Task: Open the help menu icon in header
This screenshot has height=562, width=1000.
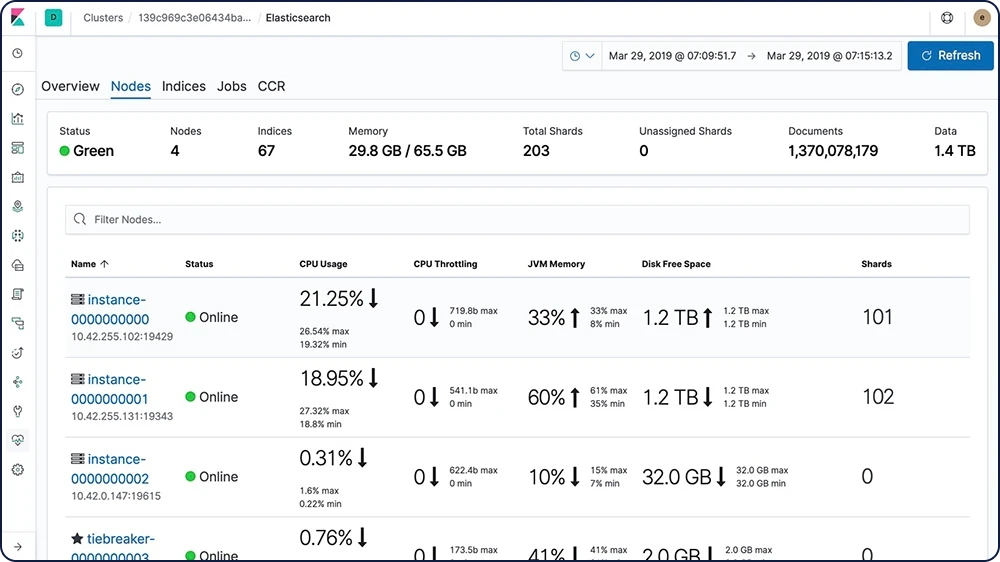Action: point(947,18)
